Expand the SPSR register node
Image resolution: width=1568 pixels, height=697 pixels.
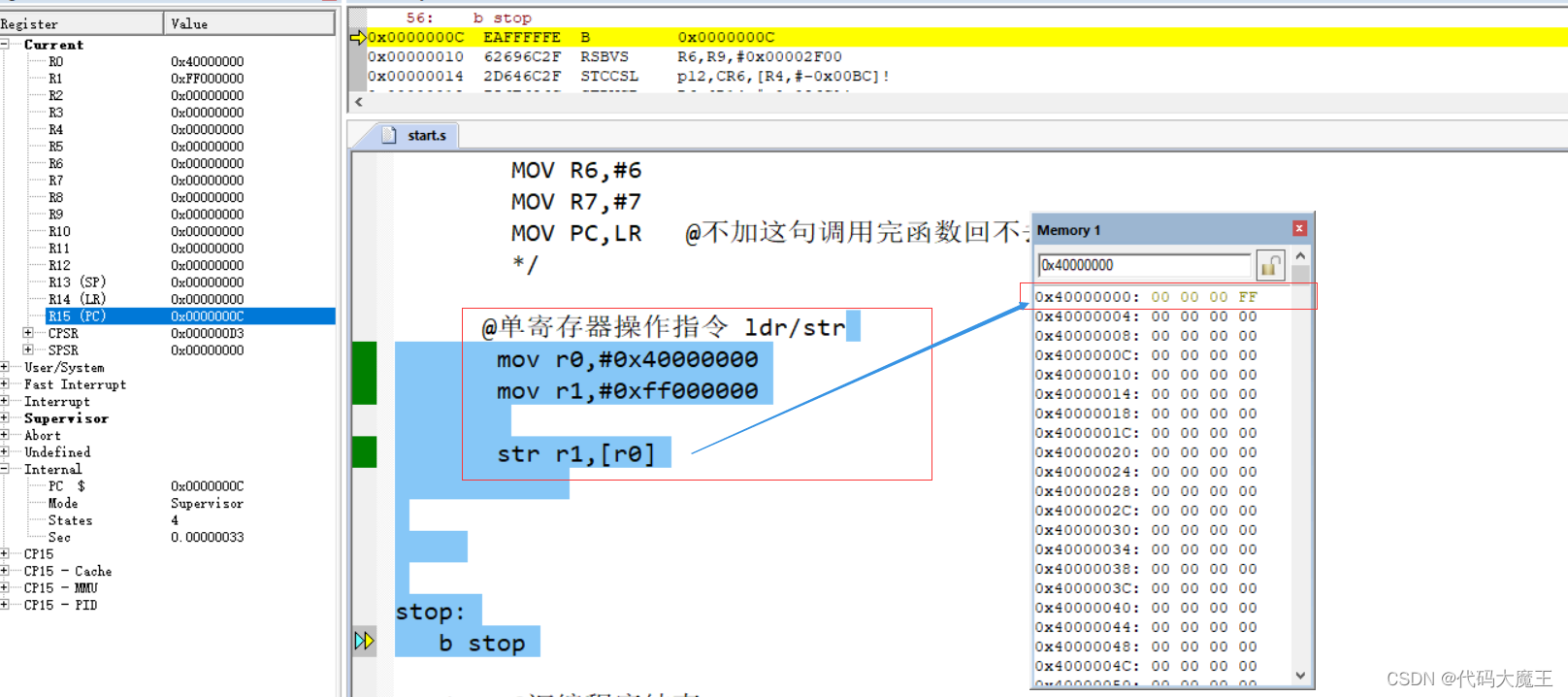[28, 349]
